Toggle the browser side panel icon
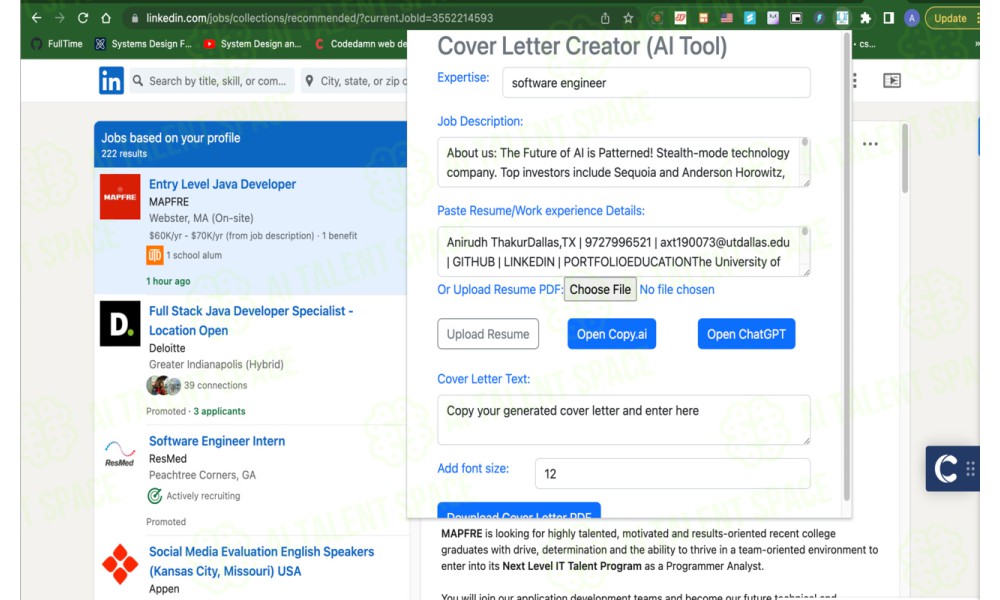Screen dimensions: 1000x600 pyautogui.click(x=888, y=18)
